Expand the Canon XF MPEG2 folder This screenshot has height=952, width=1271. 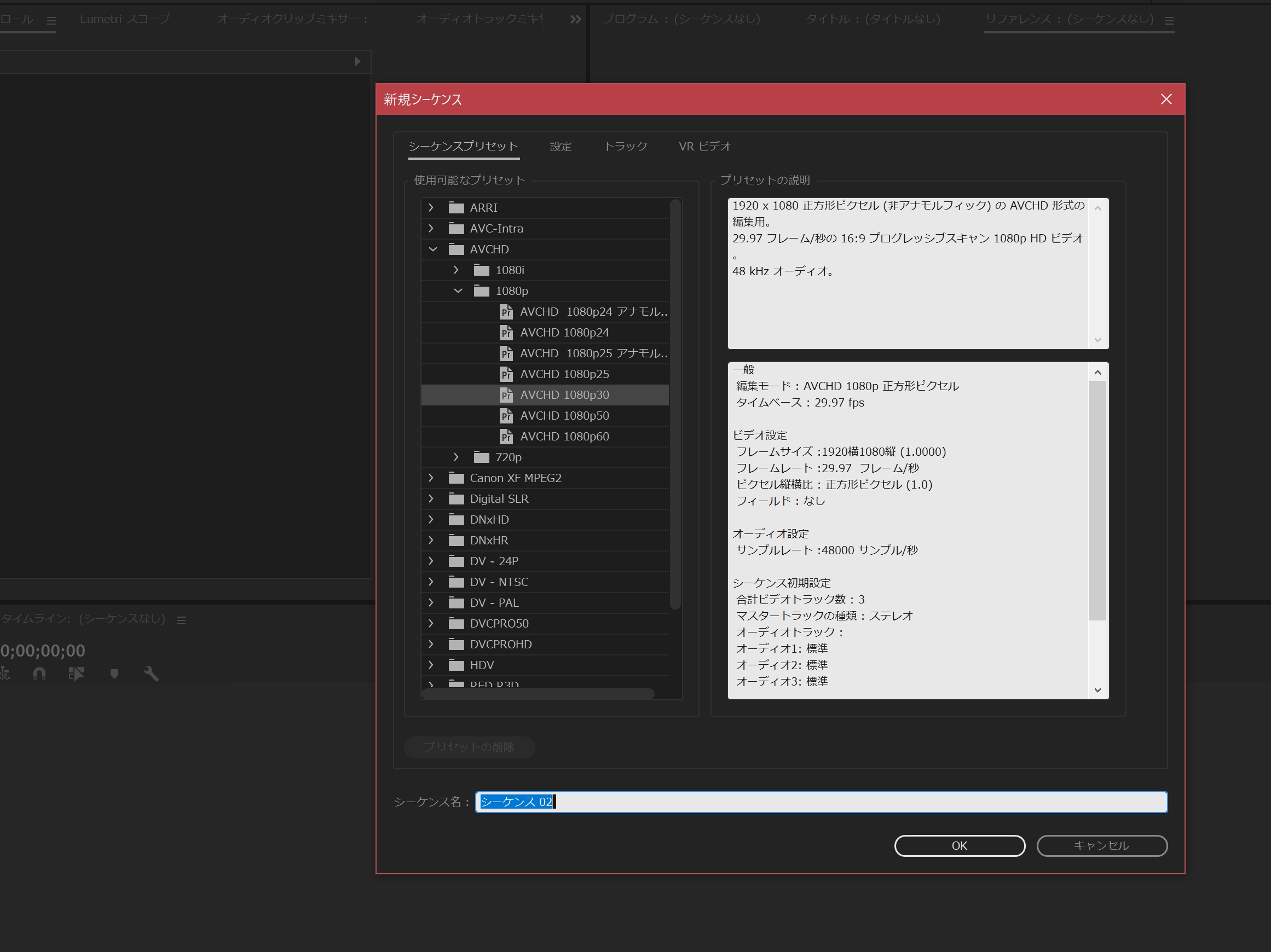[431, 478]
